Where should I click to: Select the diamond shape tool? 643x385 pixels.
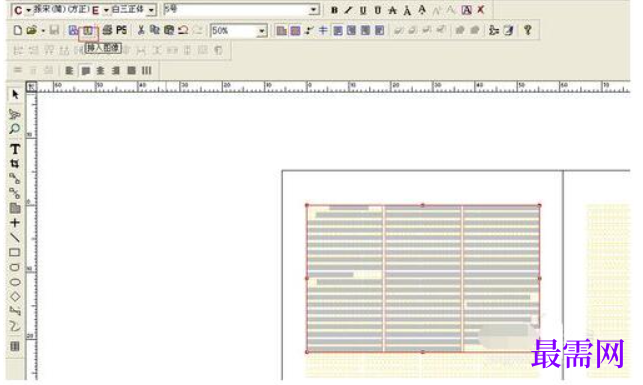tap(15, 296)
